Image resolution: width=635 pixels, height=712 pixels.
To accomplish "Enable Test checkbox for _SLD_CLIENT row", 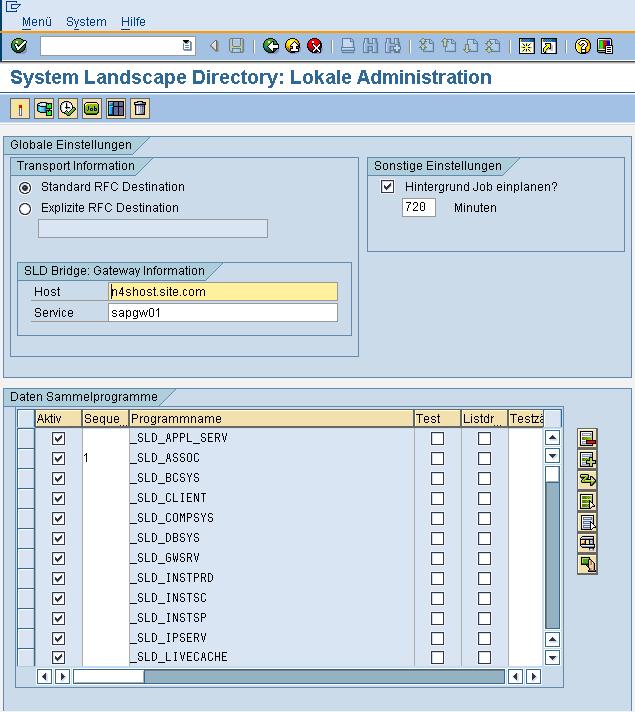I will (x=437, y=498).
